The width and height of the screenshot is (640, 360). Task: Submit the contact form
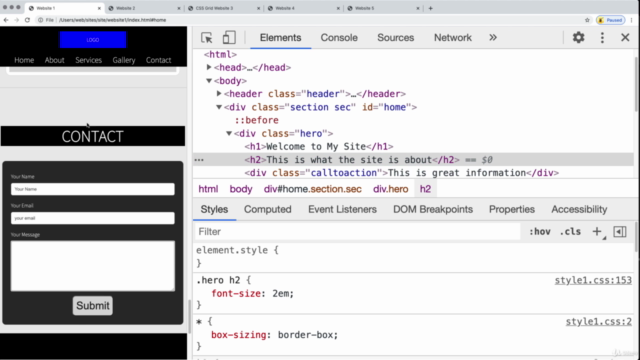coord(93,306)
